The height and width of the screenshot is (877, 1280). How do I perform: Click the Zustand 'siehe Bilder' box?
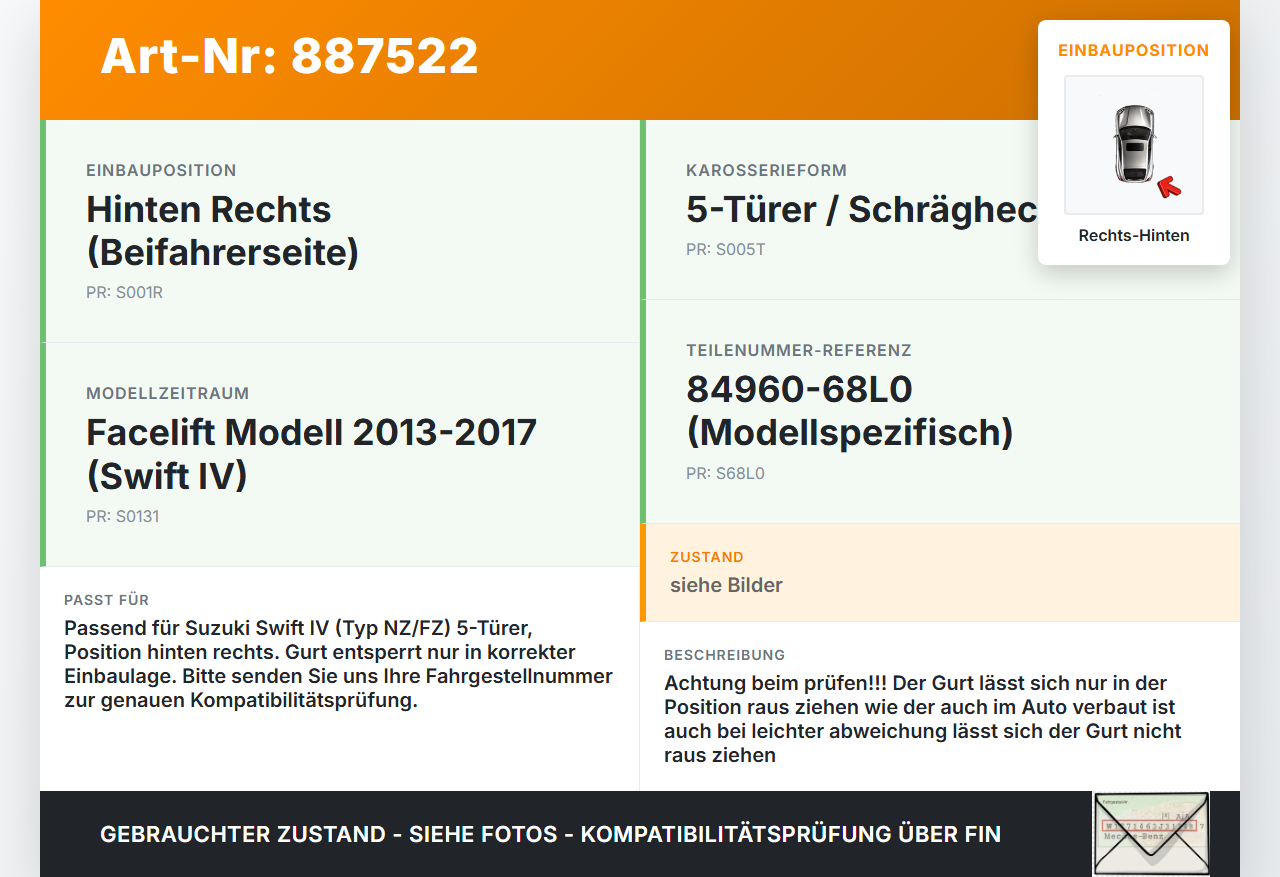(940, 572)
